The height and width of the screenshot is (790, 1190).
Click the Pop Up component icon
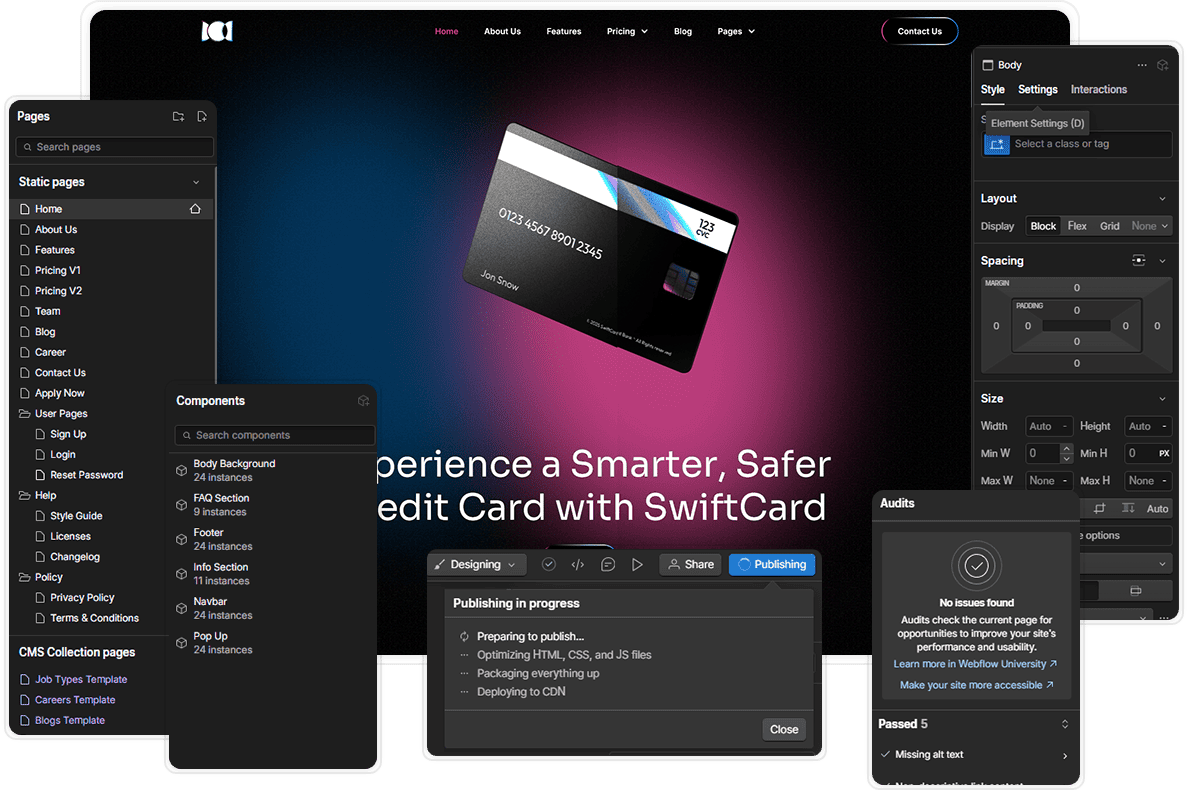tap(181, 643)
